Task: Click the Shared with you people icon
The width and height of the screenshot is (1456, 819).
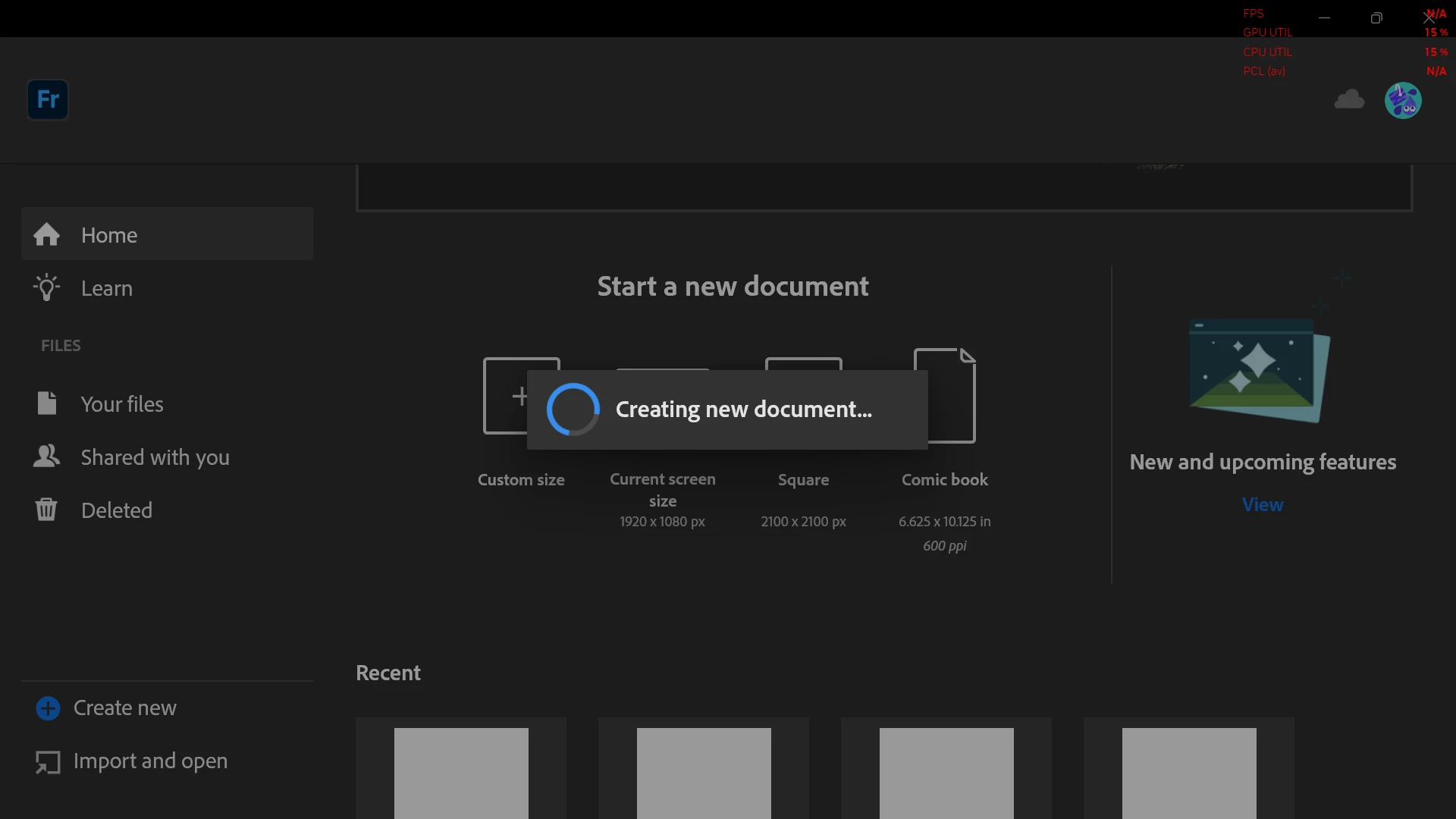Action: [x=46, y=457]
